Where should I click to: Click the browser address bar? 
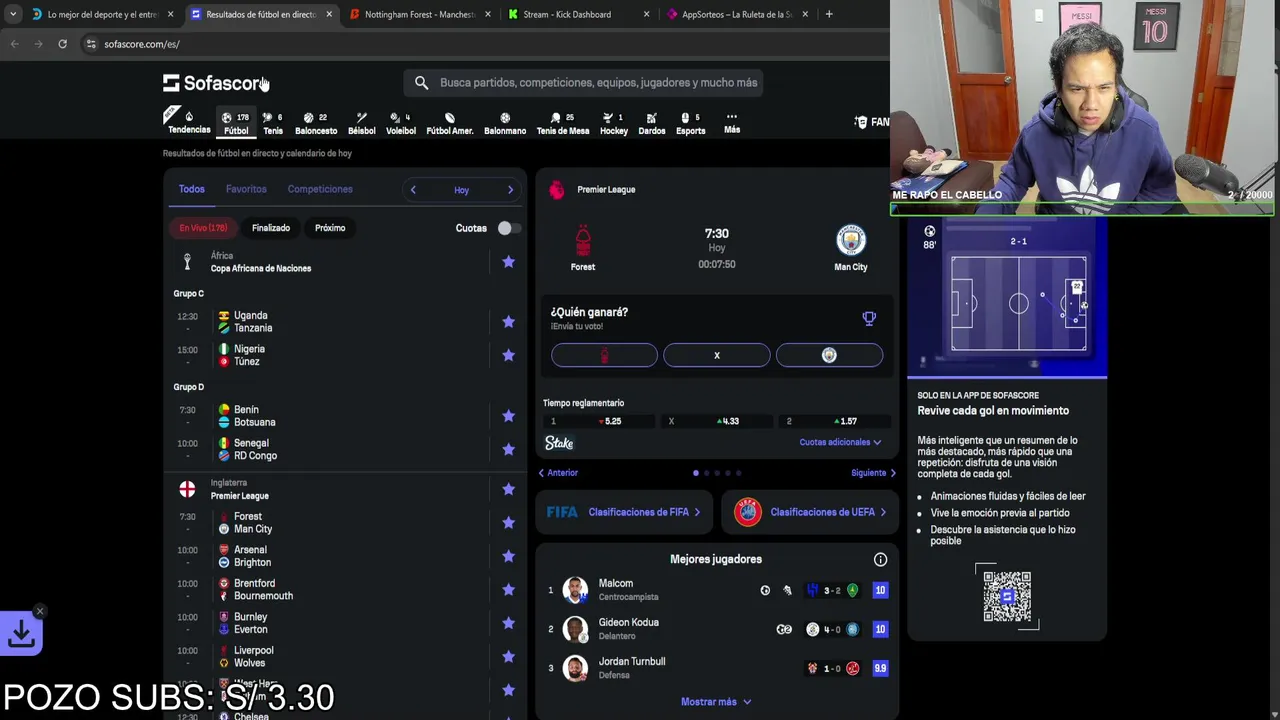pos(484,44)
